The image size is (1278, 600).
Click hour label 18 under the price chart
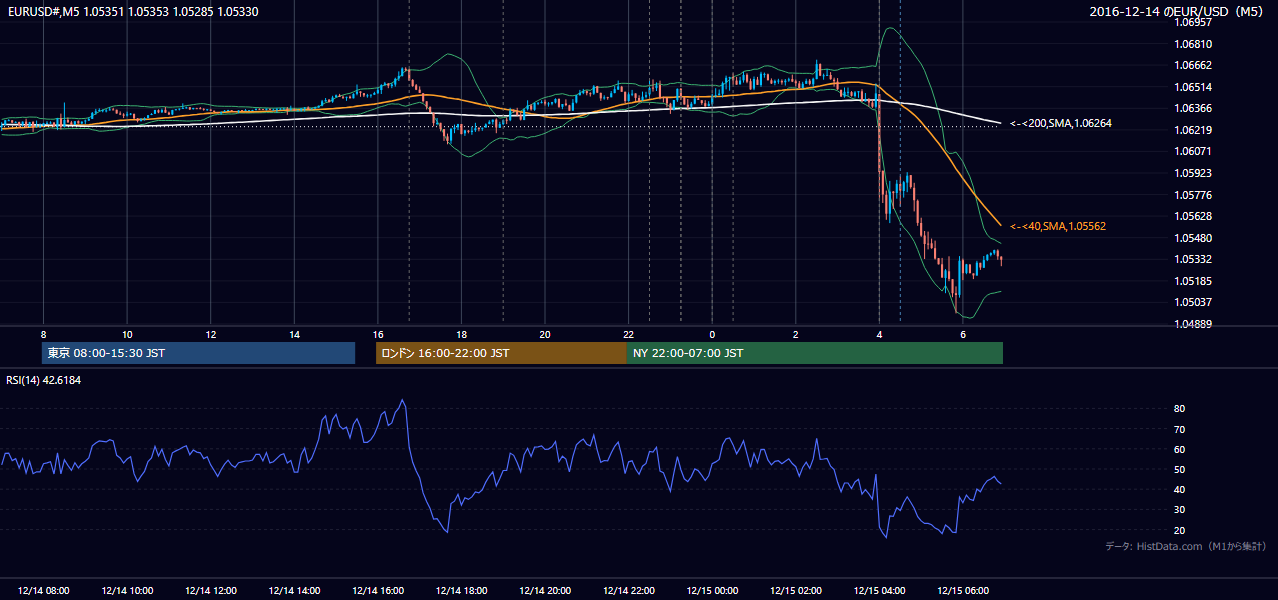pos(461,334)
